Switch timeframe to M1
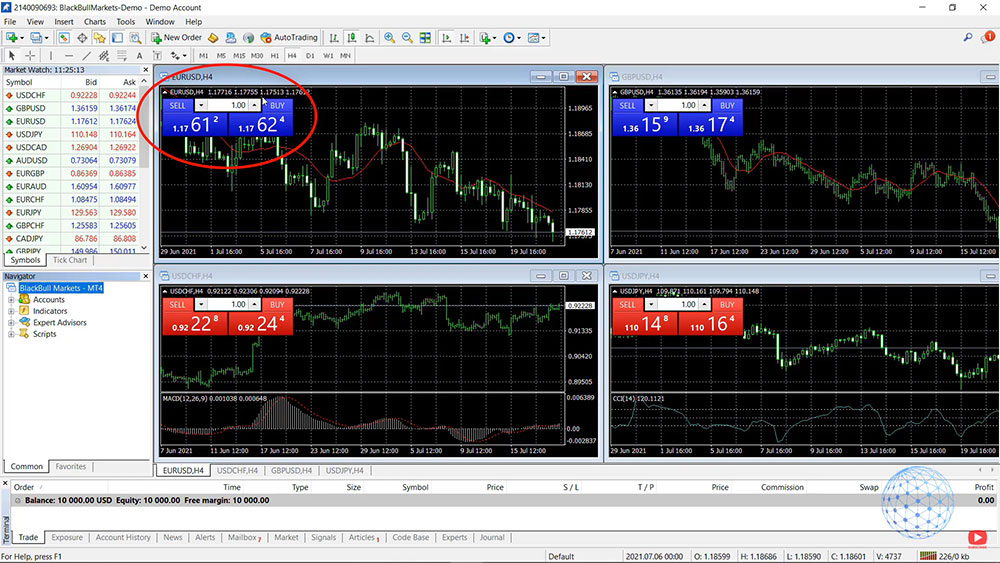1000x563 pixels. [x=203, y=55]
